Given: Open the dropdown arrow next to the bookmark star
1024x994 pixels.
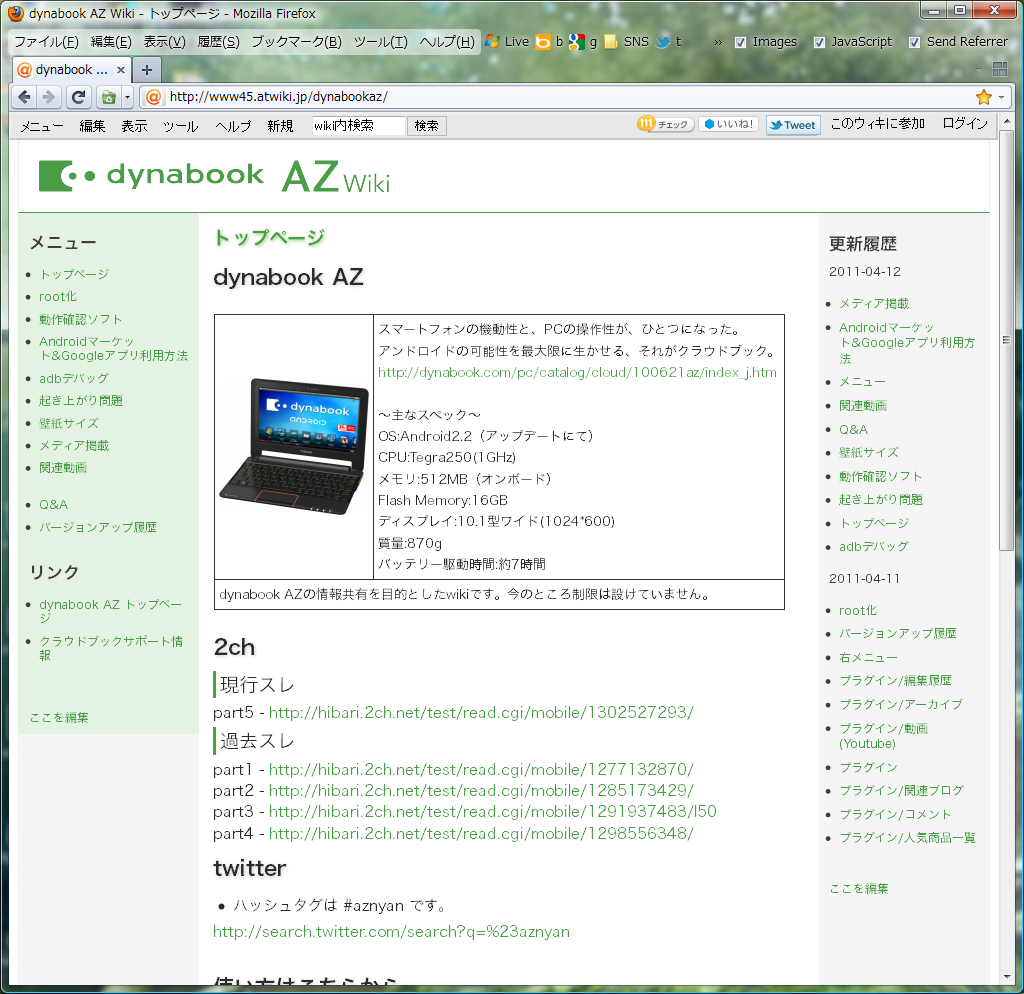Looking at the screenshot, I should point(1001,97).
